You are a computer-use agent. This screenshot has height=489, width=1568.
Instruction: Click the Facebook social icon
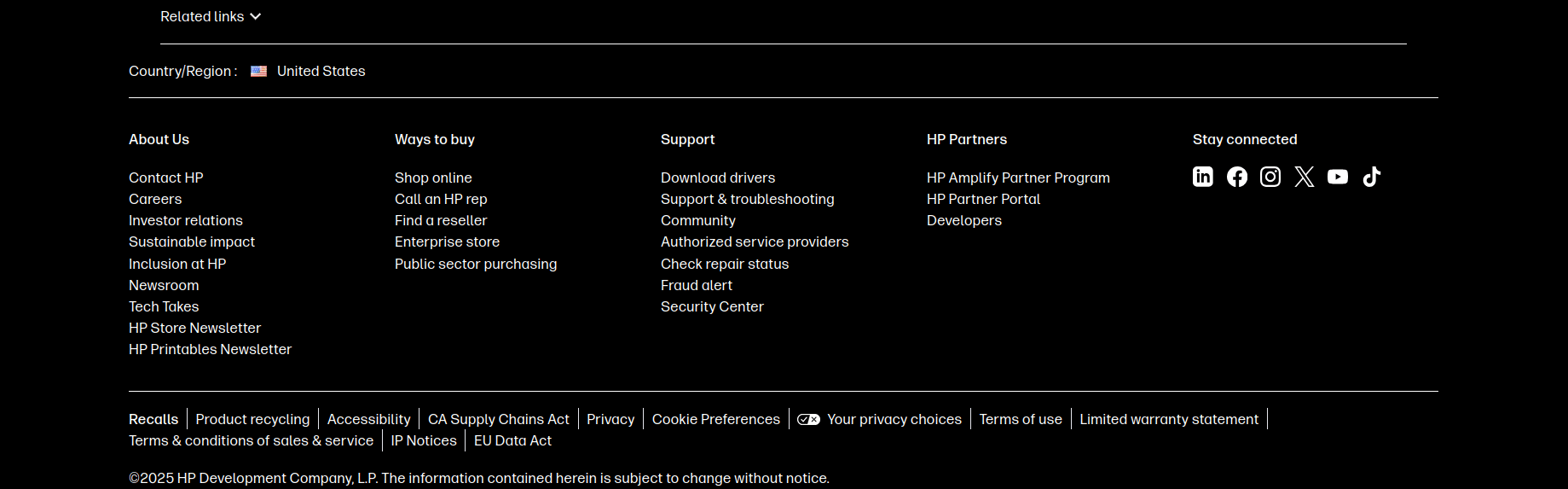click(x=1236, y=177)
